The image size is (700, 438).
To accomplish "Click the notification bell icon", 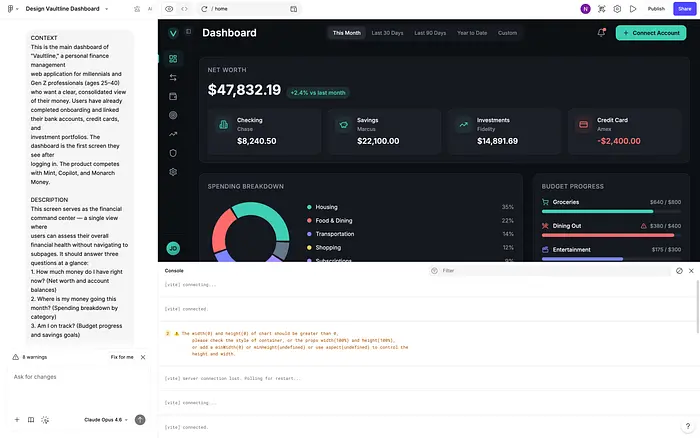I will pyautogui.click(x=602, y=33).
